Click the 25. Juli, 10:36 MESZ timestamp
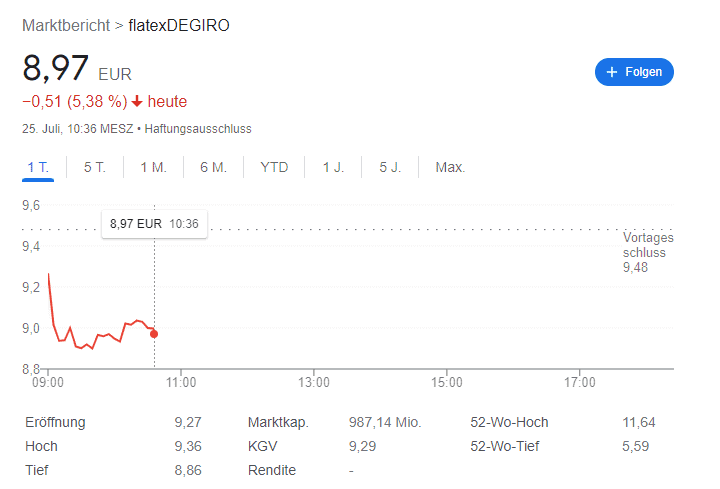The image size is (720, 489). pyautogui.click(x=78, y=129)
